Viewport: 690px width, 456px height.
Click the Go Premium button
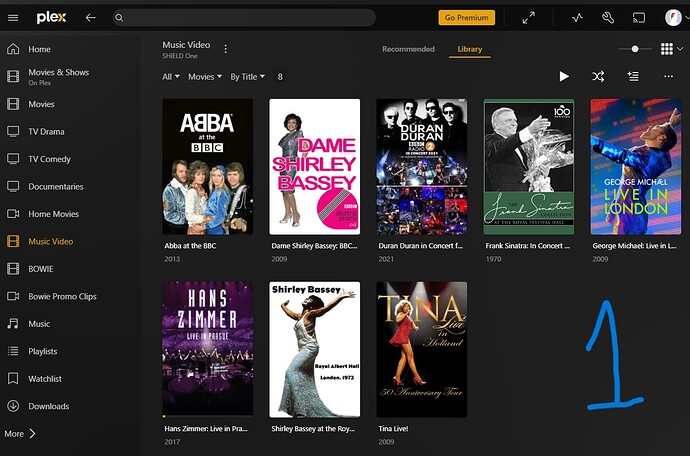point(466,18)
